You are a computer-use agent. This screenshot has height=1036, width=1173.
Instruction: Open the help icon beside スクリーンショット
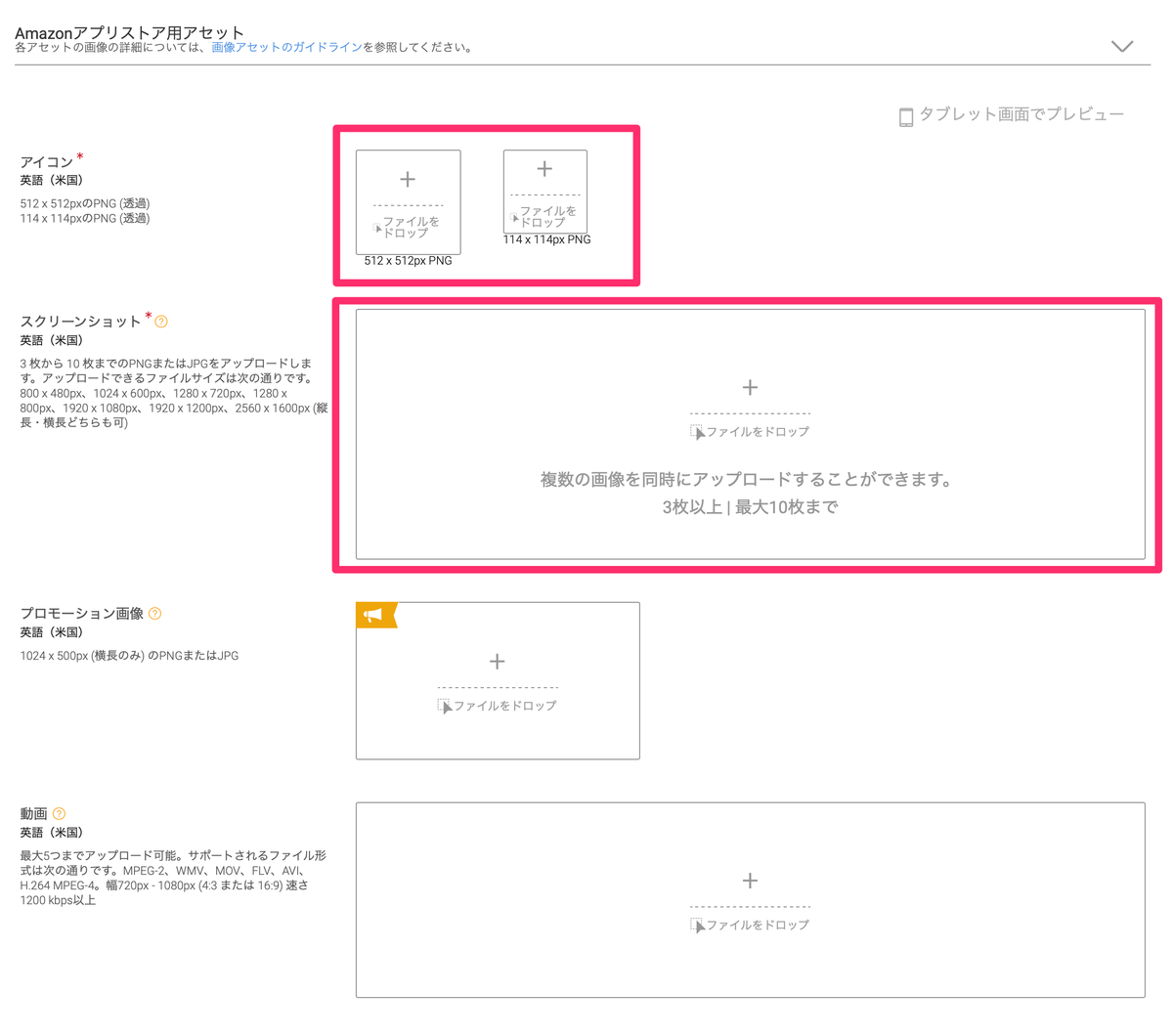tap(162, 320)
